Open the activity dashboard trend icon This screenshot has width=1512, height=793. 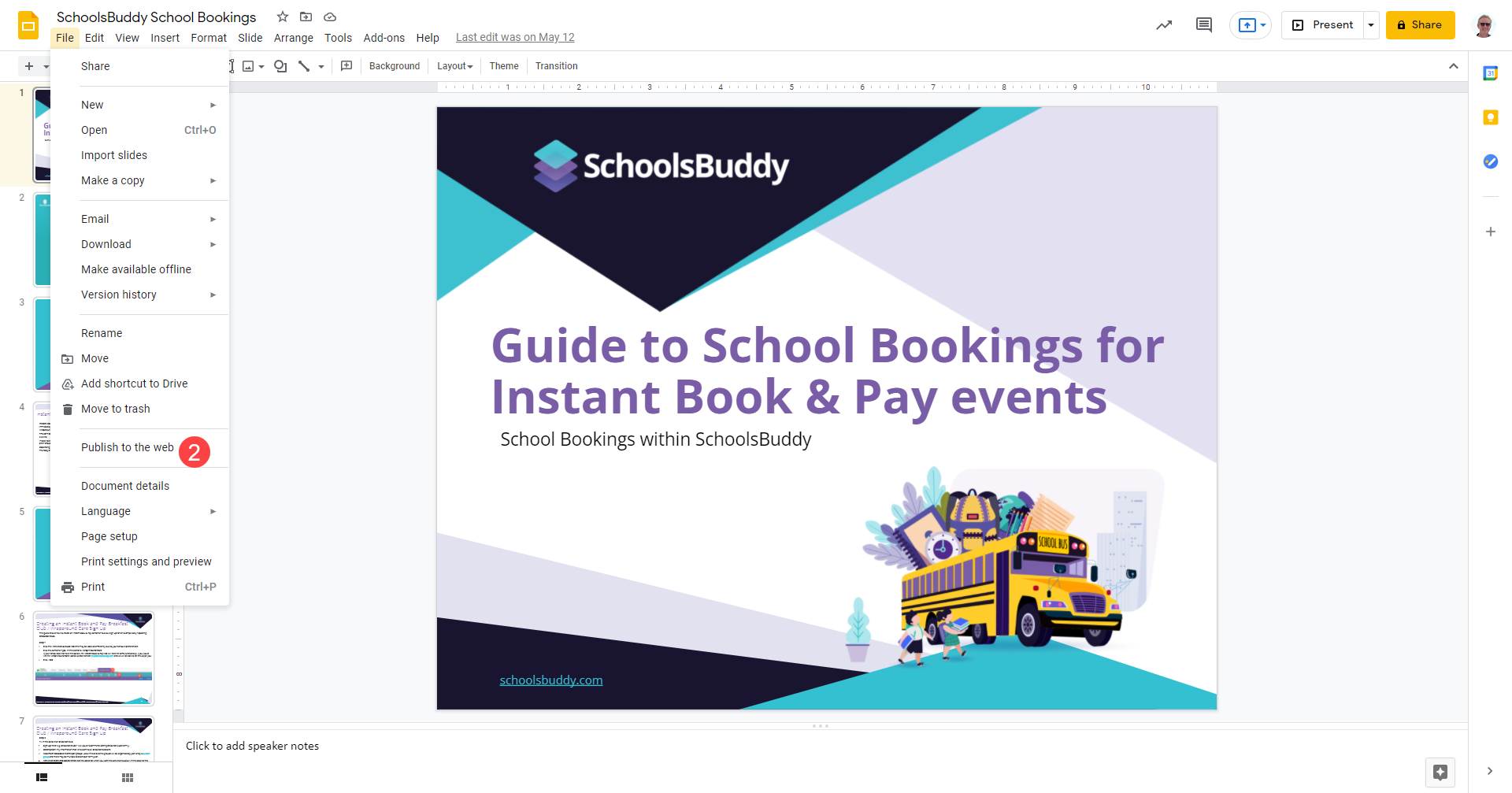(x=1164, y=25)
